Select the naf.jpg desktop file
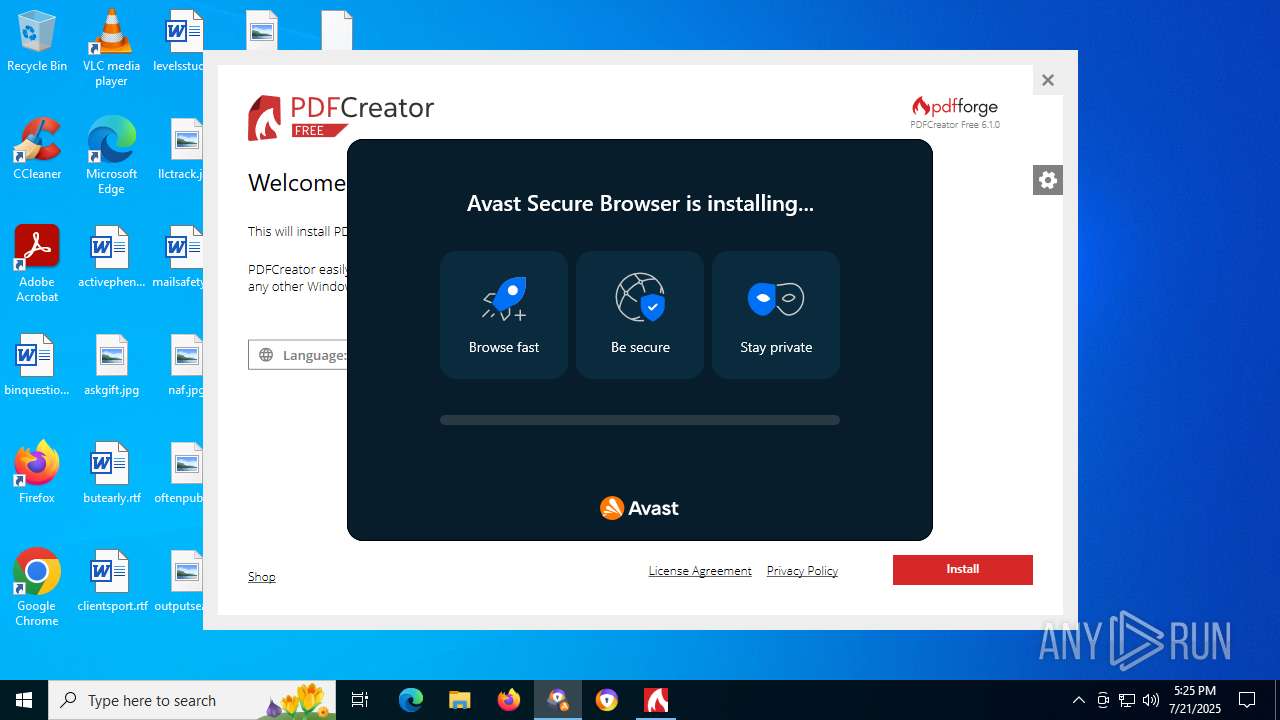The image size is (1280, 720). tap(186, 365)
